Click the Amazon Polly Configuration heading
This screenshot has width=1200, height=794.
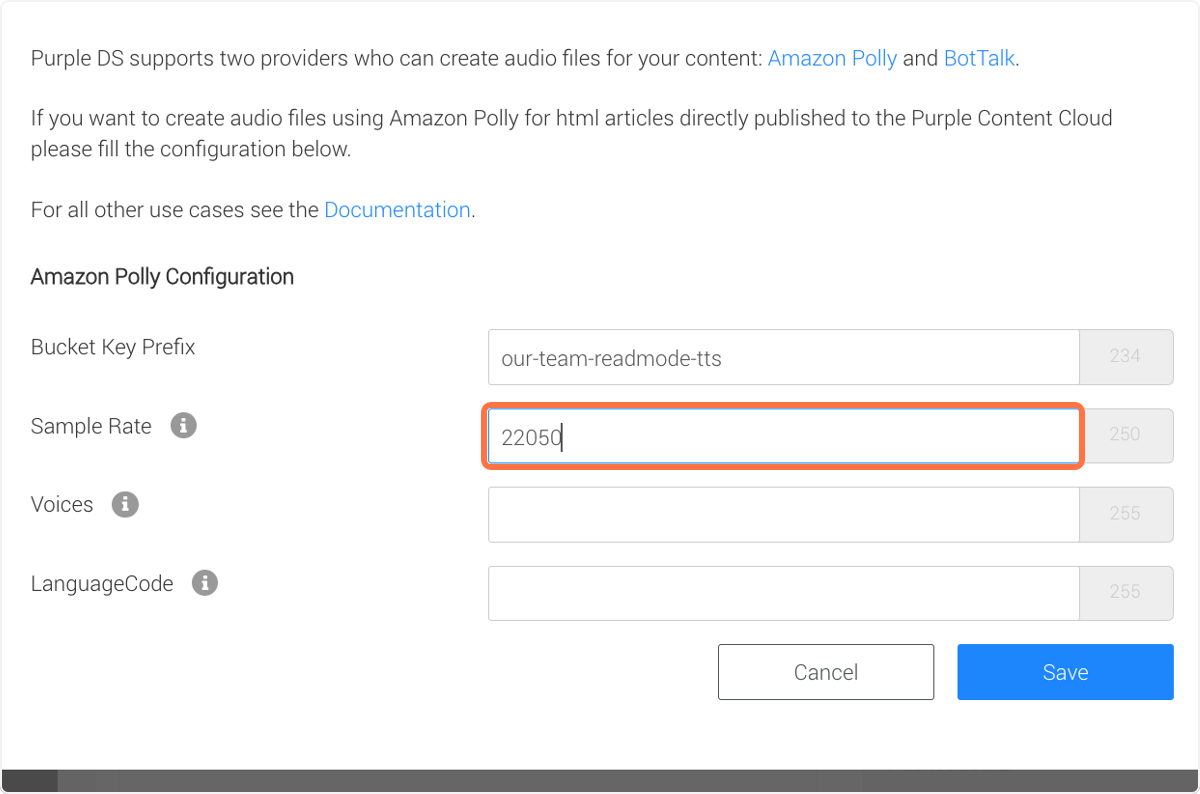coord(162,277)
